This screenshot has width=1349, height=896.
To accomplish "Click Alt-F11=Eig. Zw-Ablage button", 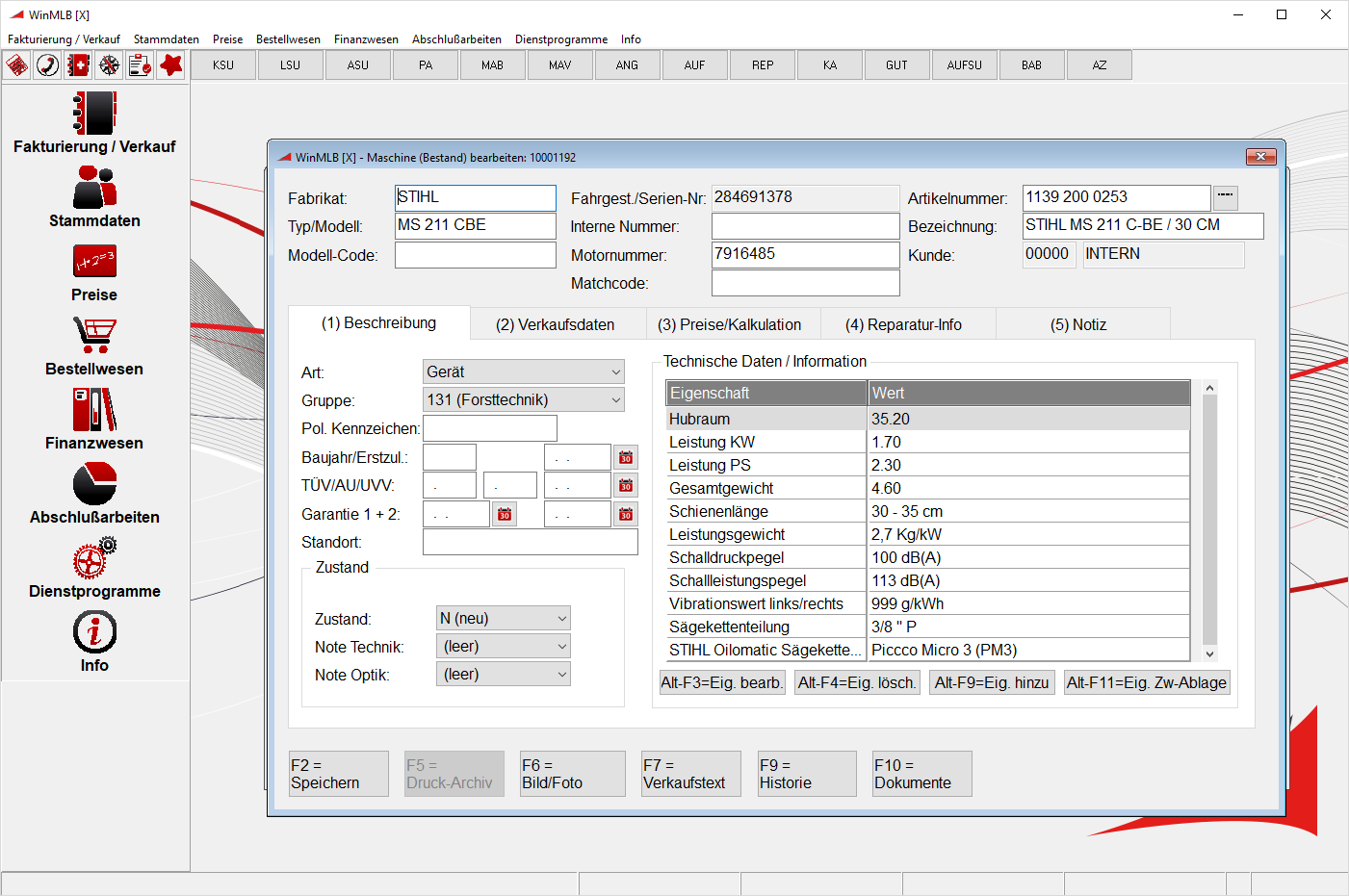I will pos(1147,682).
